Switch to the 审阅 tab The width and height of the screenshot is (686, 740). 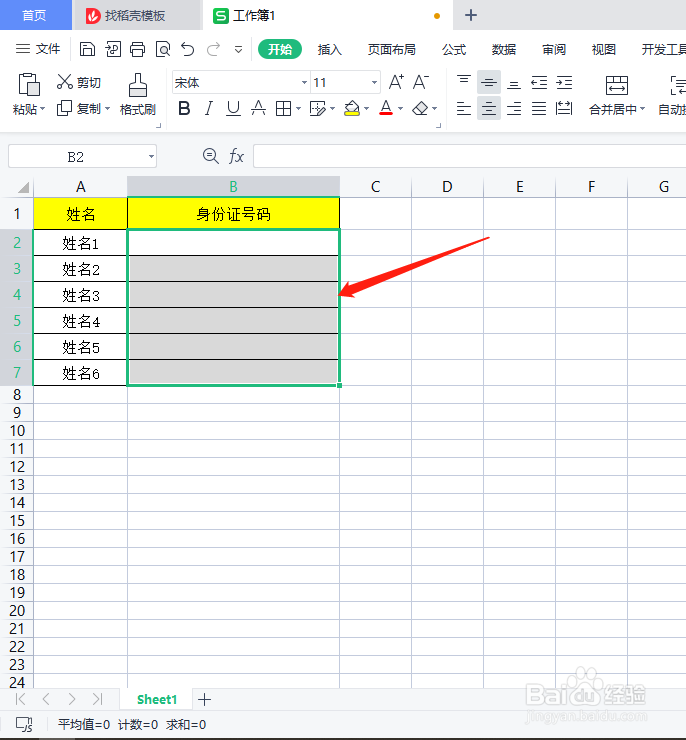(554, 50)
